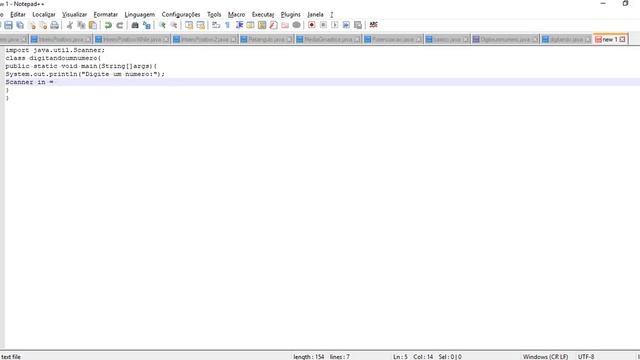Toggle file monitoring with the eye icon
Screen dimensions: 640x360
point(296,25)
